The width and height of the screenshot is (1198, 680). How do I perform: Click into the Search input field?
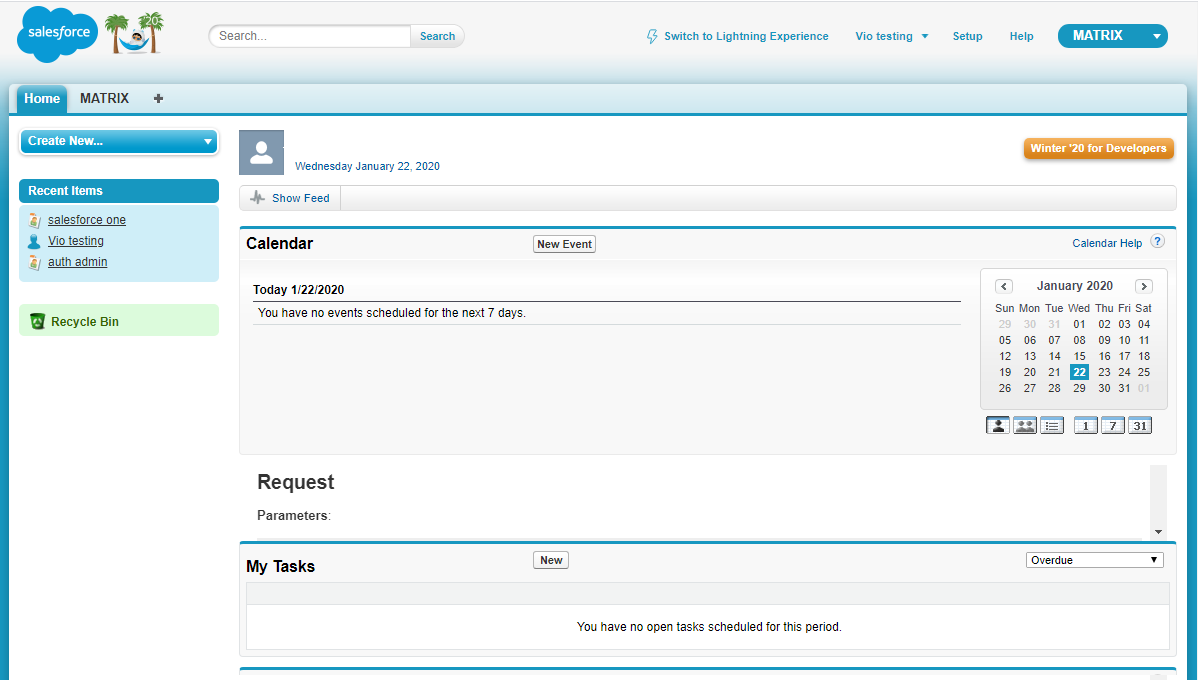[310, 36]
